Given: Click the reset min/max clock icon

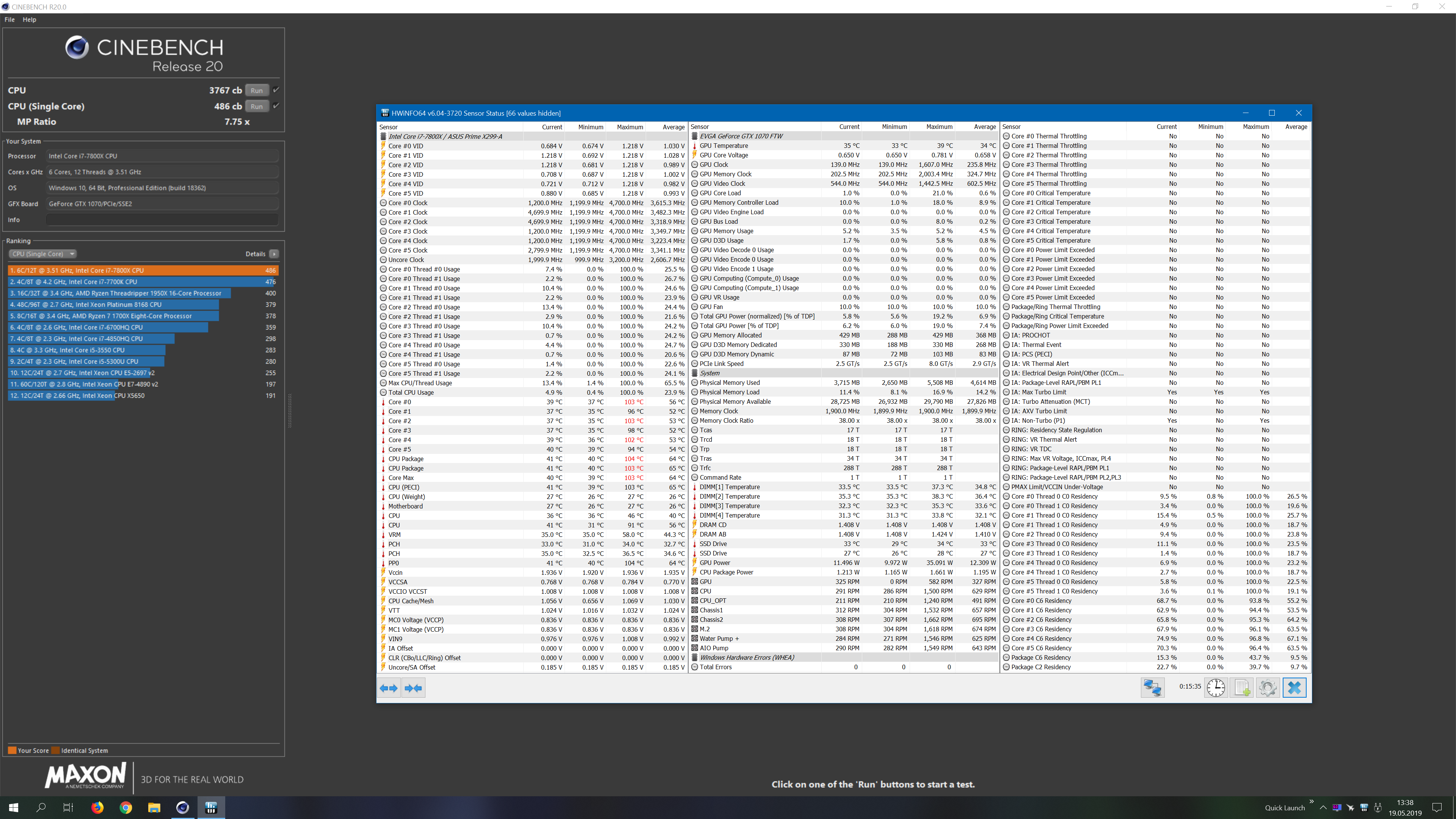Looking at the screenshot, I should tap(1215, 687).
